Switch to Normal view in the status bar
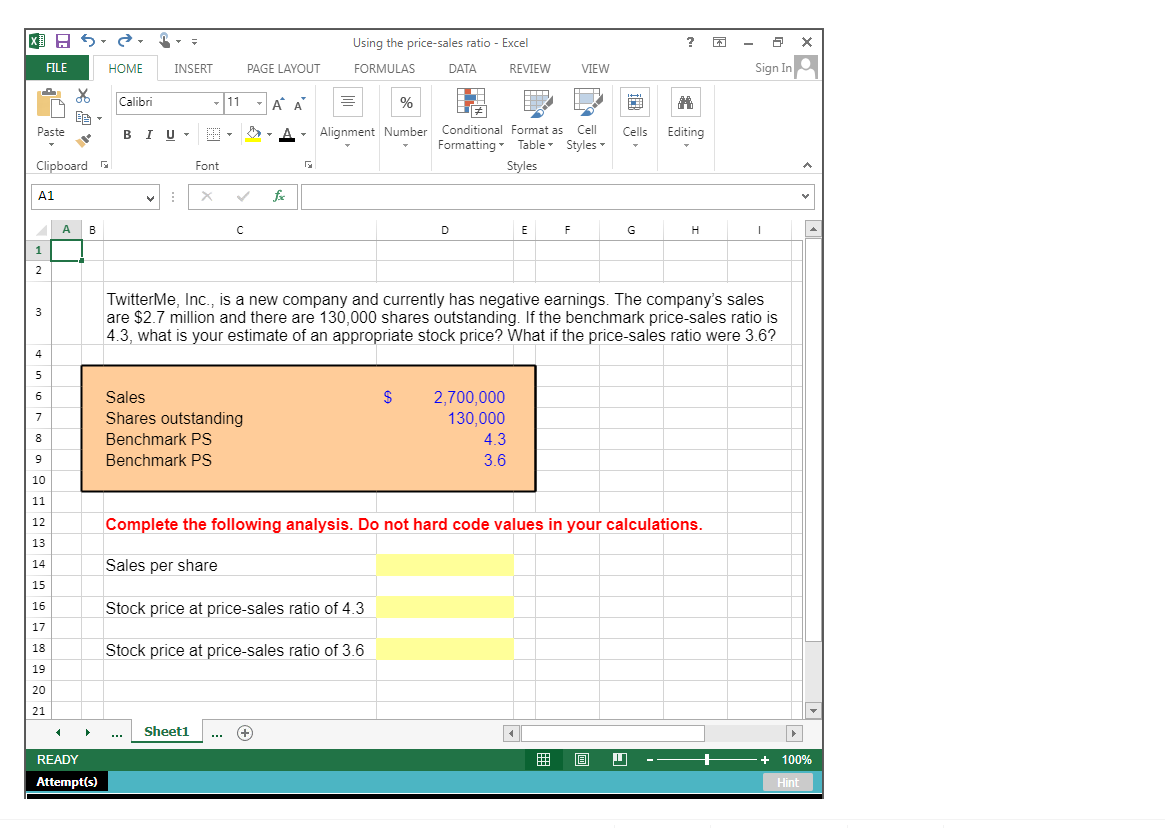1165x828 pixels. [544, 760]
